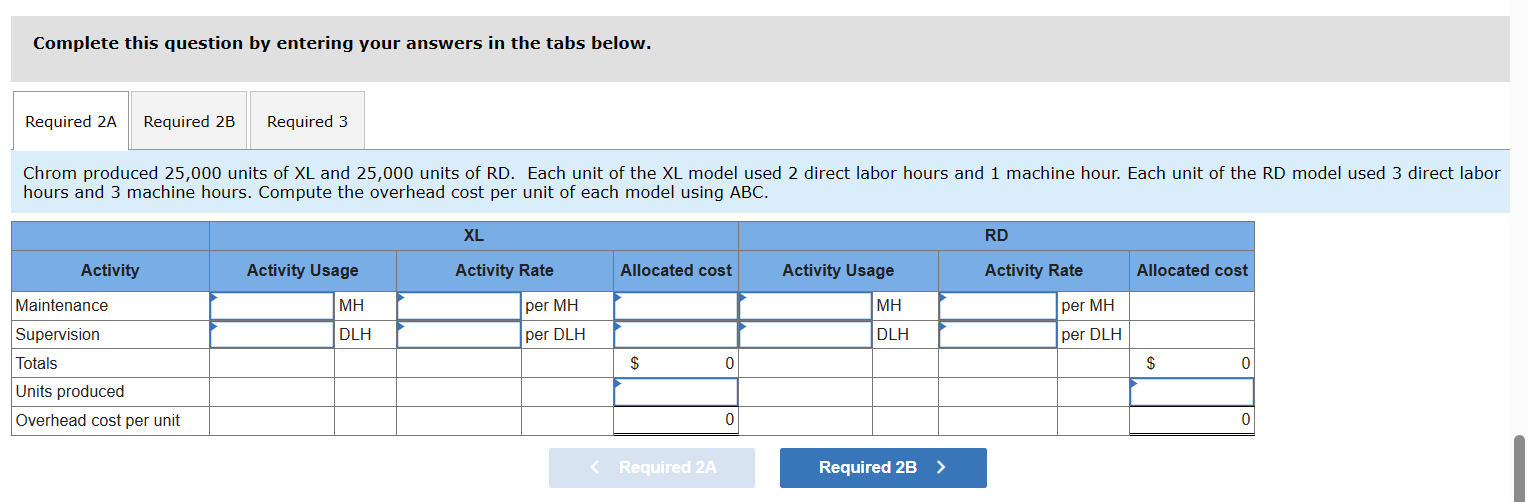The height and width of the screenshot is (502, 1532).
Task: Click the Overhead cost per unit label
Action: [98, 420]
